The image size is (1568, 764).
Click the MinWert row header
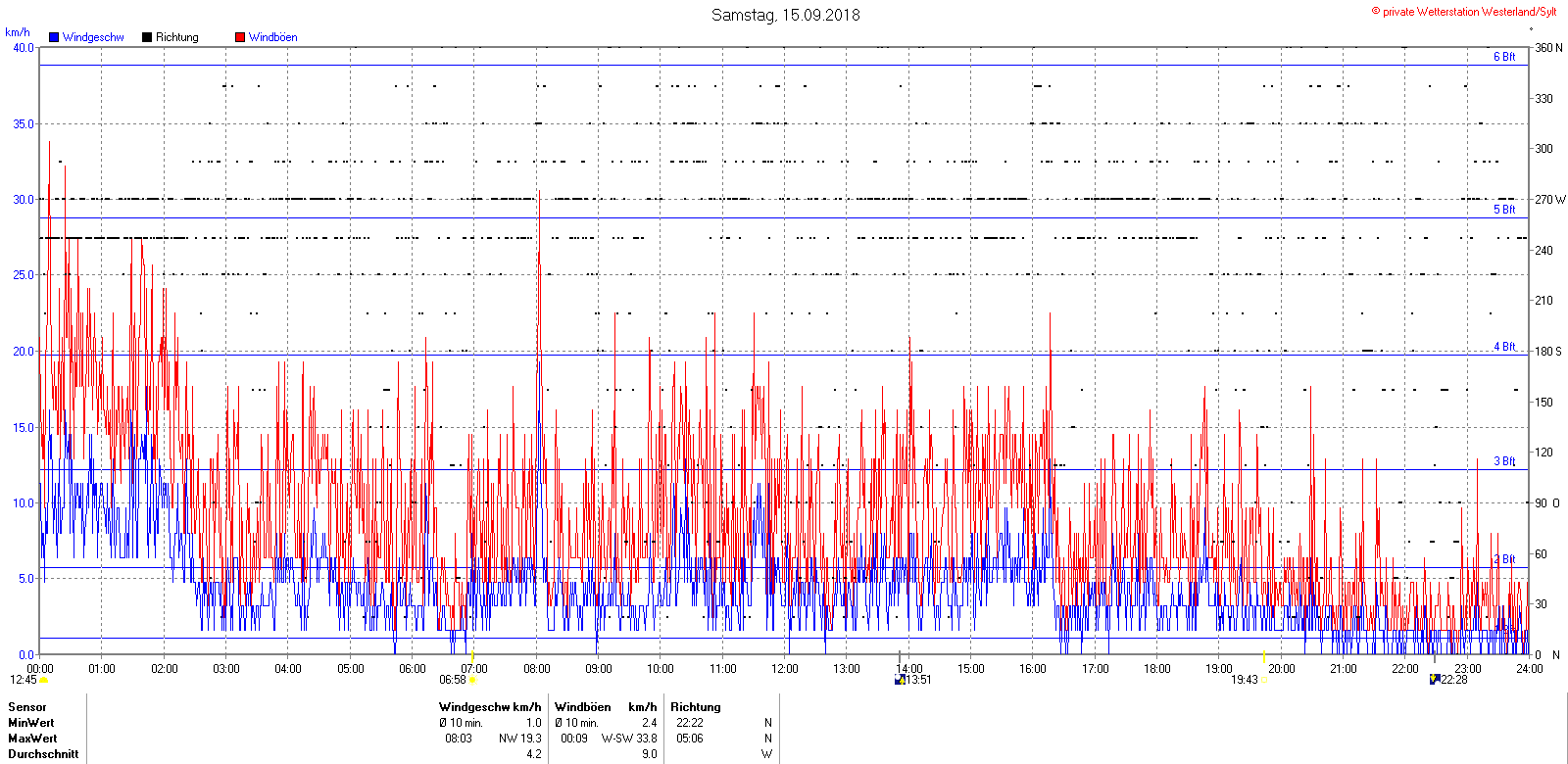pos(32,723)
